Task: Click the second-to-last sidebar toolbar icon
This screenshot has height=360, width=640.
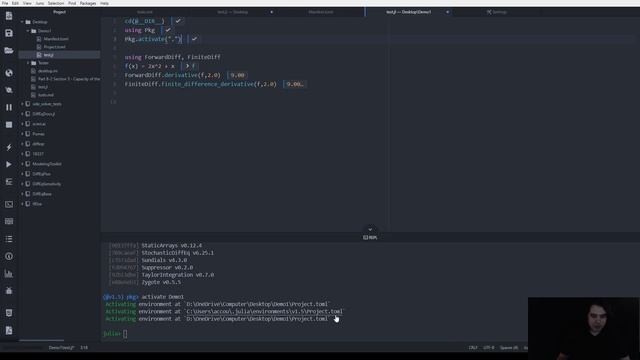Action: (9, 313)
